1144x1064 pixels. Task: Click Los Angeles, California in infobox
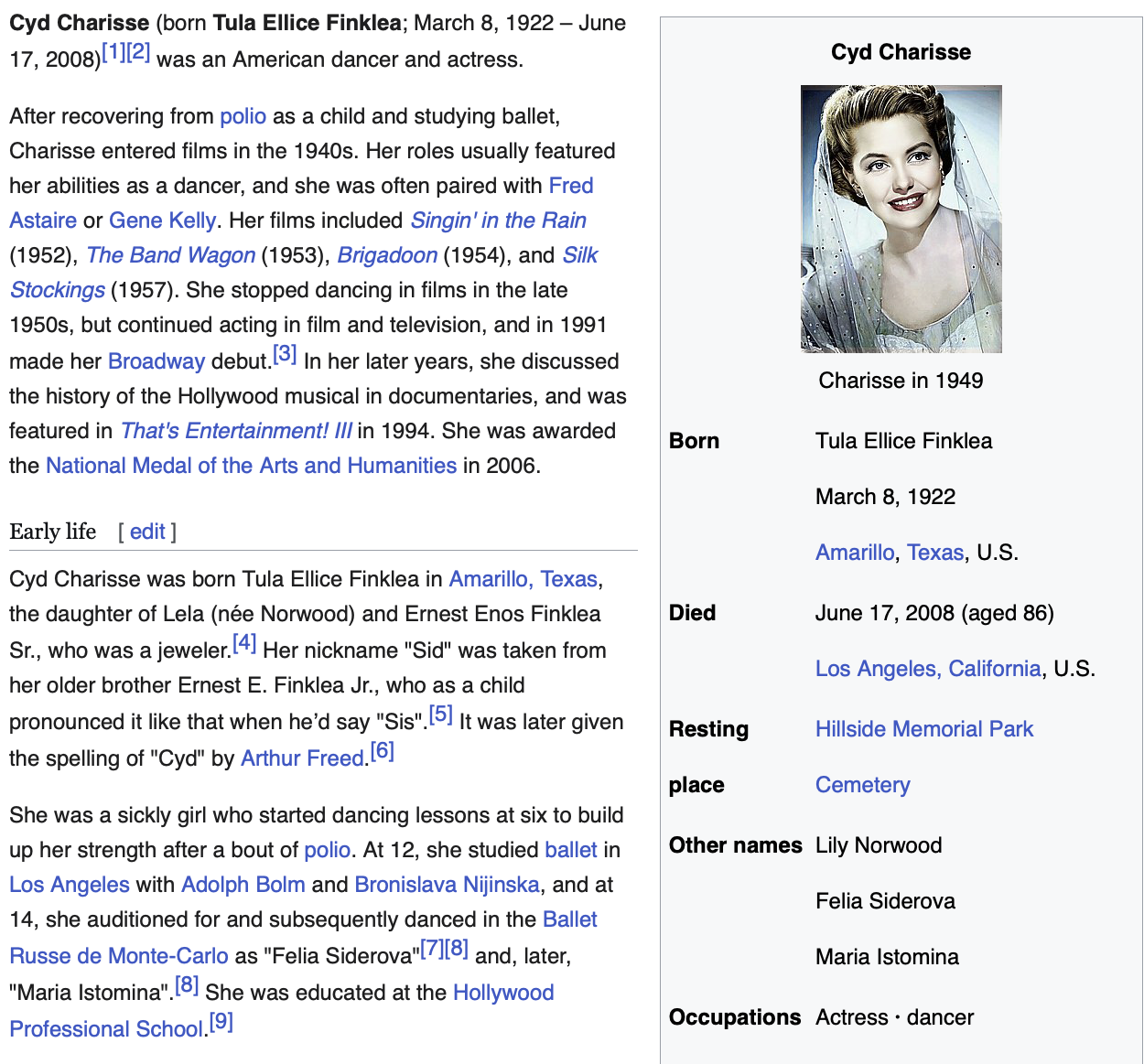pos(928,669)
